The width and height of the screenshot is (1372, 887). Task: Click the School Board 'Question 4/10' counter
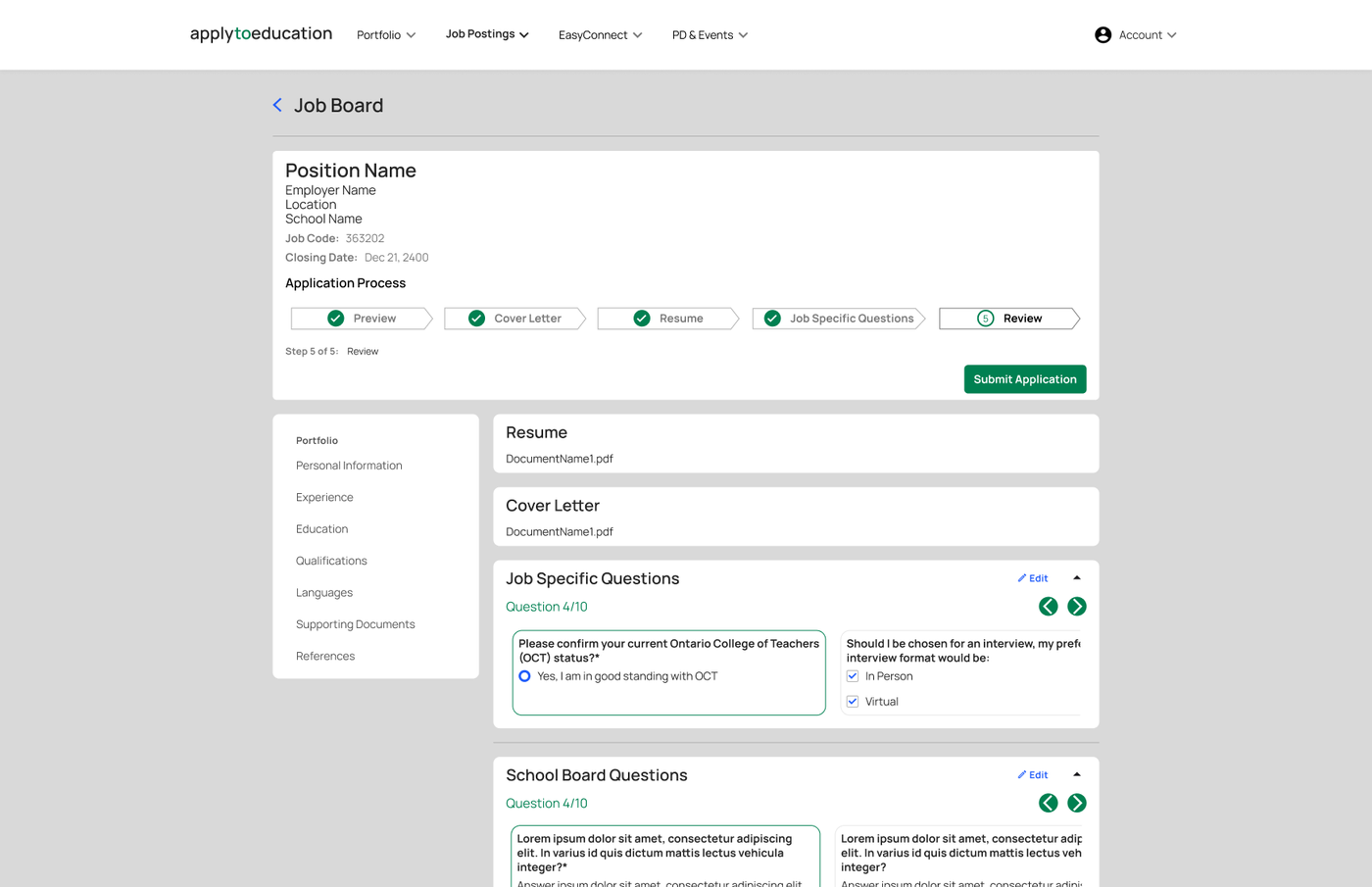(x=547, y=804)
